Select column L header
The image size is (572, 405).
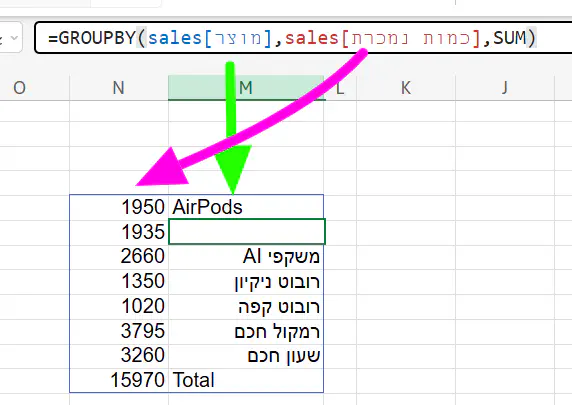coord(340,88)
